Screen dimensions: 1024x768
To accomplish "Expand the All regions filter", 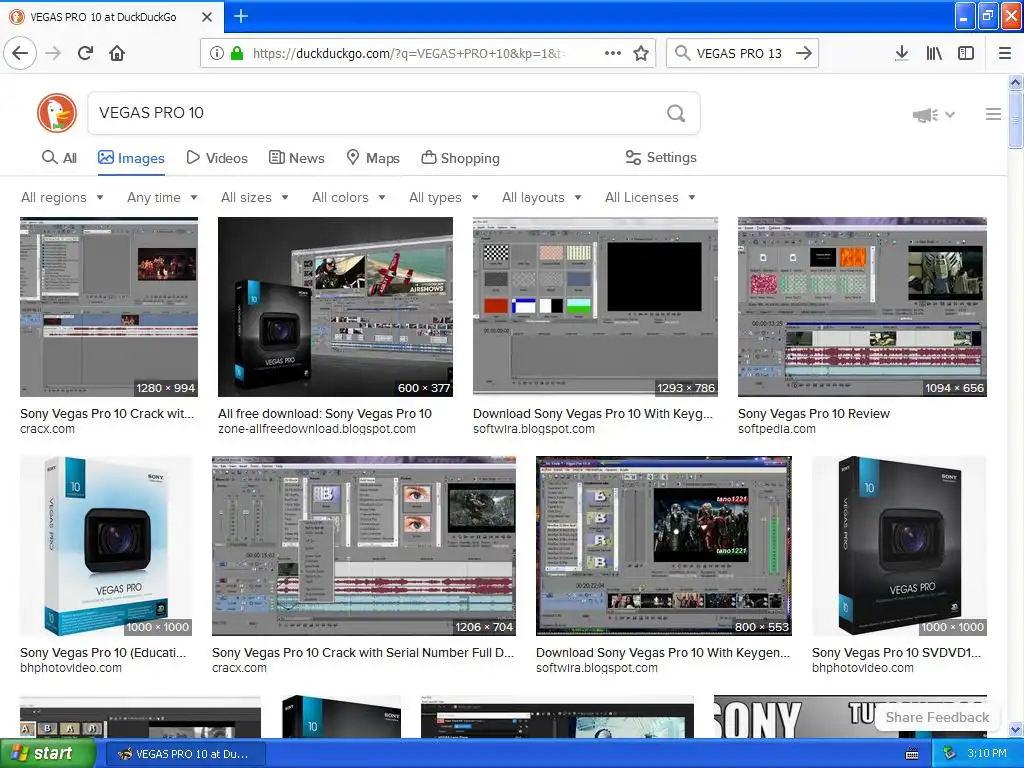I will coord(62,197).
